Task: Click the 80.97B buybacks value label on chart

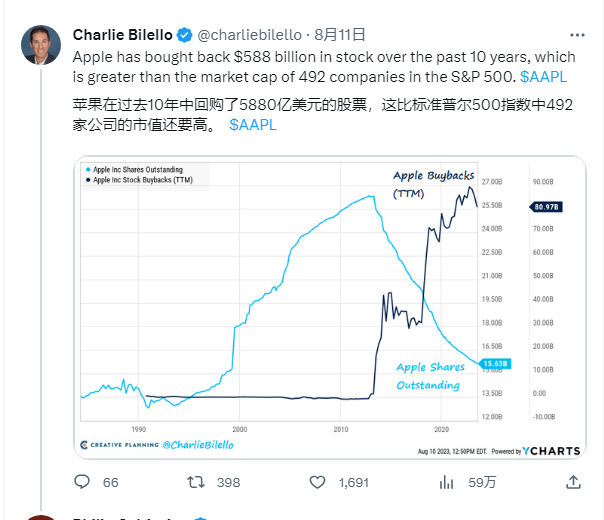Action: pyautogui.click(x=546, y=207)
